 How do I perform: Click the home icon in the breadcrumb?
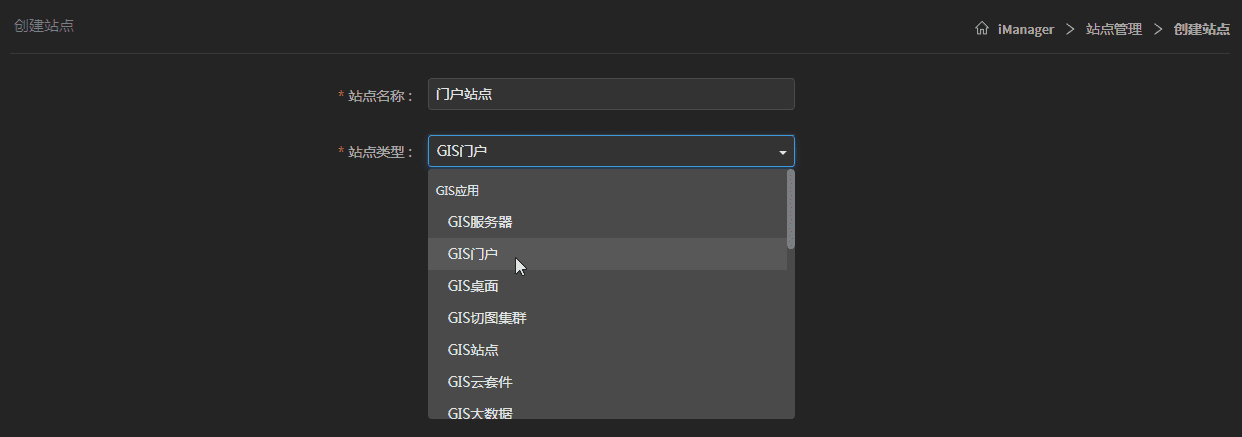[982, 29]
